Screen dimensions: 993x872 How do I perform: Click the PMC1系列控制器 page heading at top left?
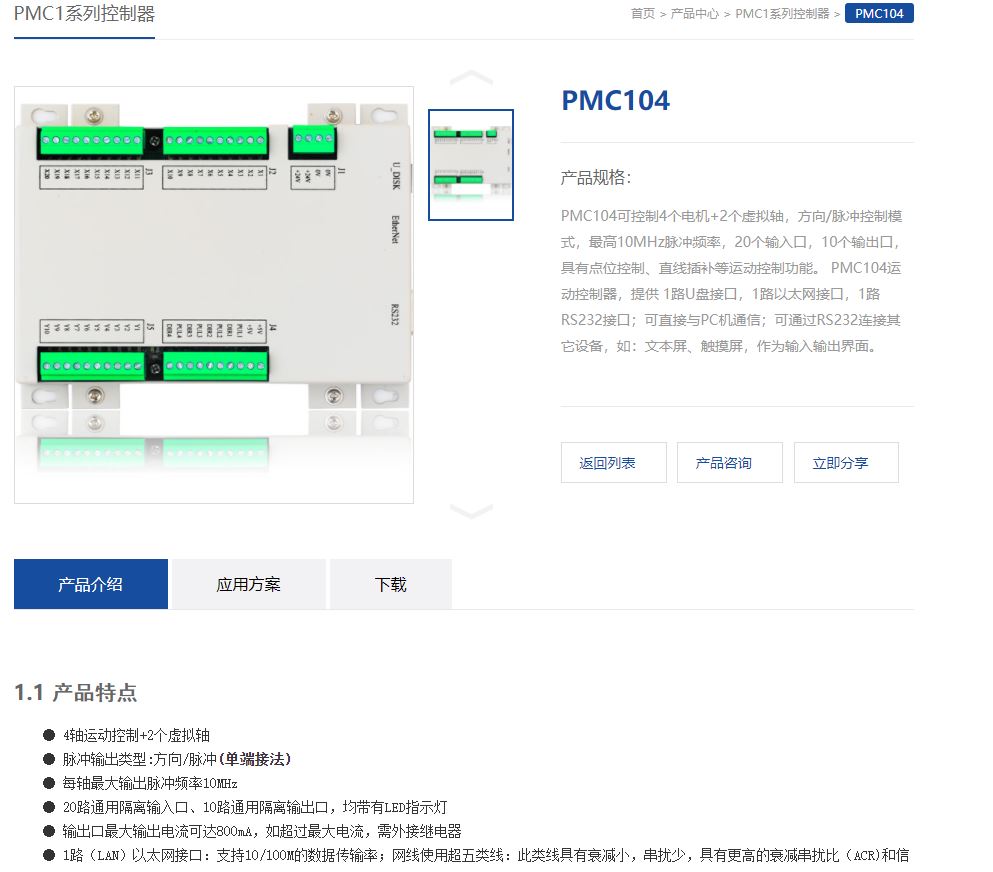click(x=85, y=15)
